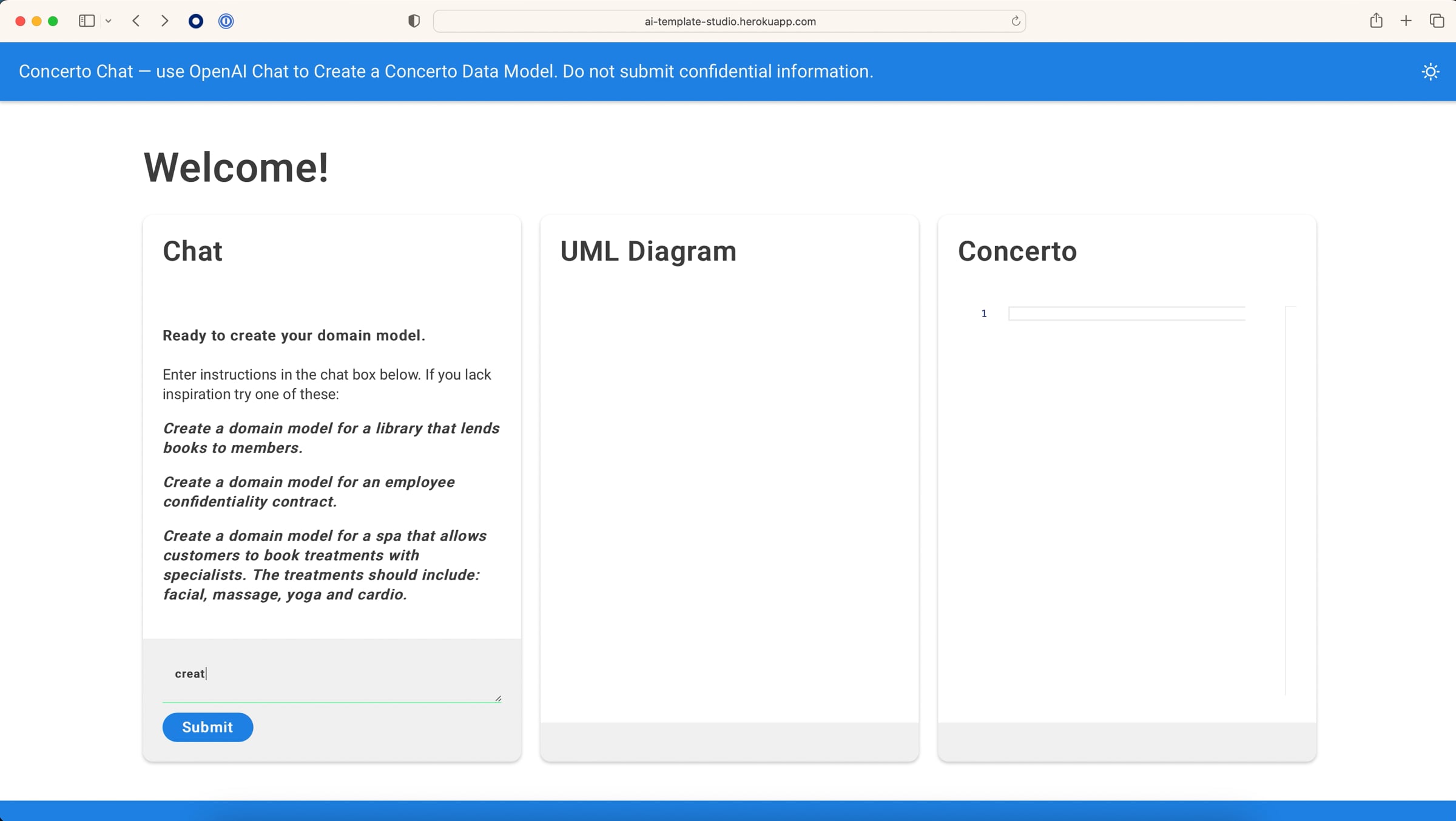Click the address bar URL field
The height and width of the screenshot is (821, 1456).
729,21
